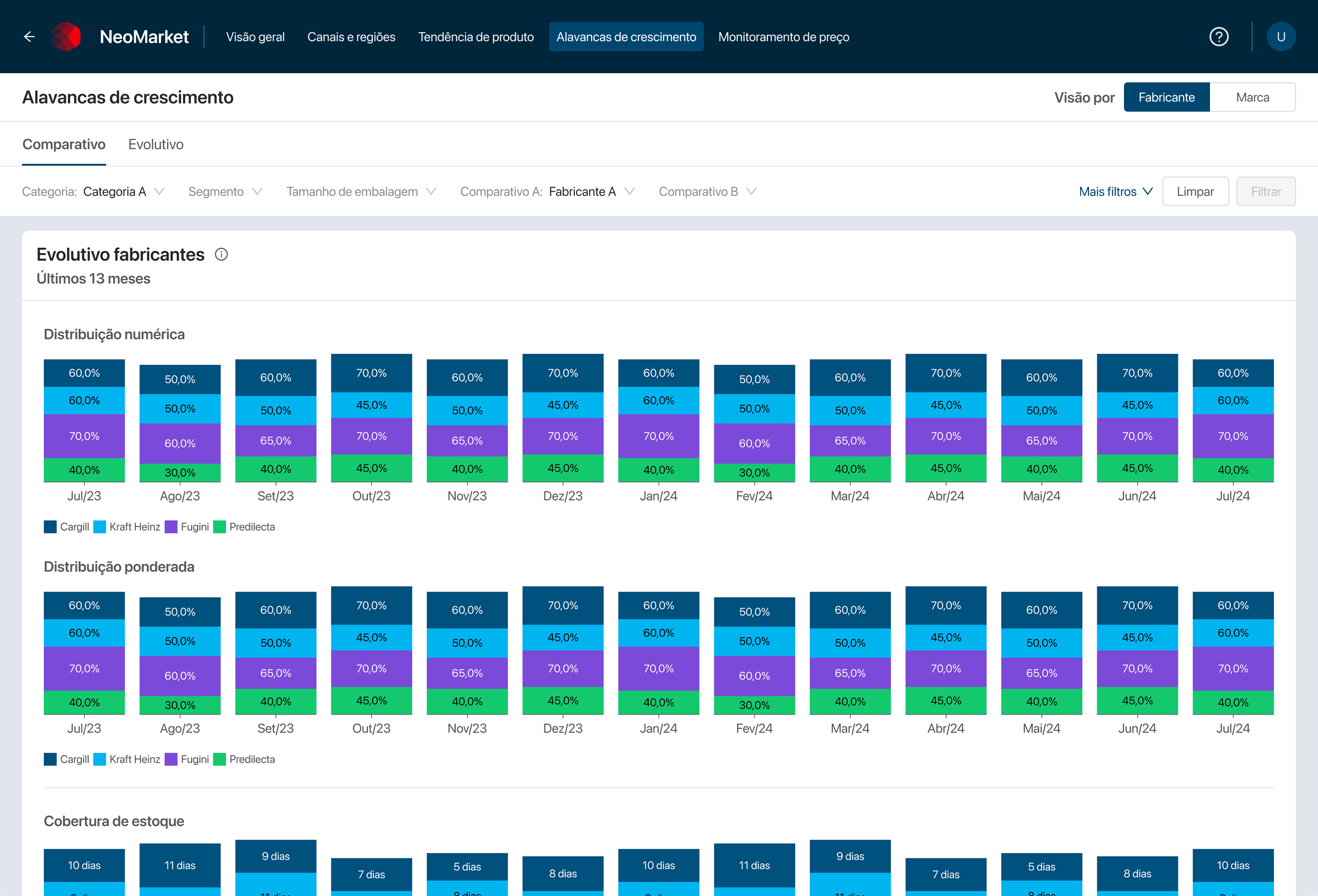This screenshot has width=1318, height=896.
Task: Click Predilecta swatch in Distribuição ponderada legend
Action: click(220, 759)
